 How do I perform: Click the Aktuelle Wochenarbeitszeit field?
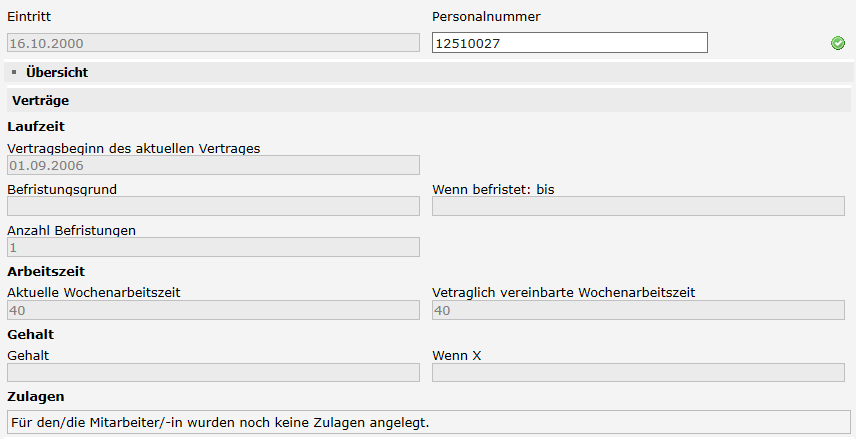(213, 310)
